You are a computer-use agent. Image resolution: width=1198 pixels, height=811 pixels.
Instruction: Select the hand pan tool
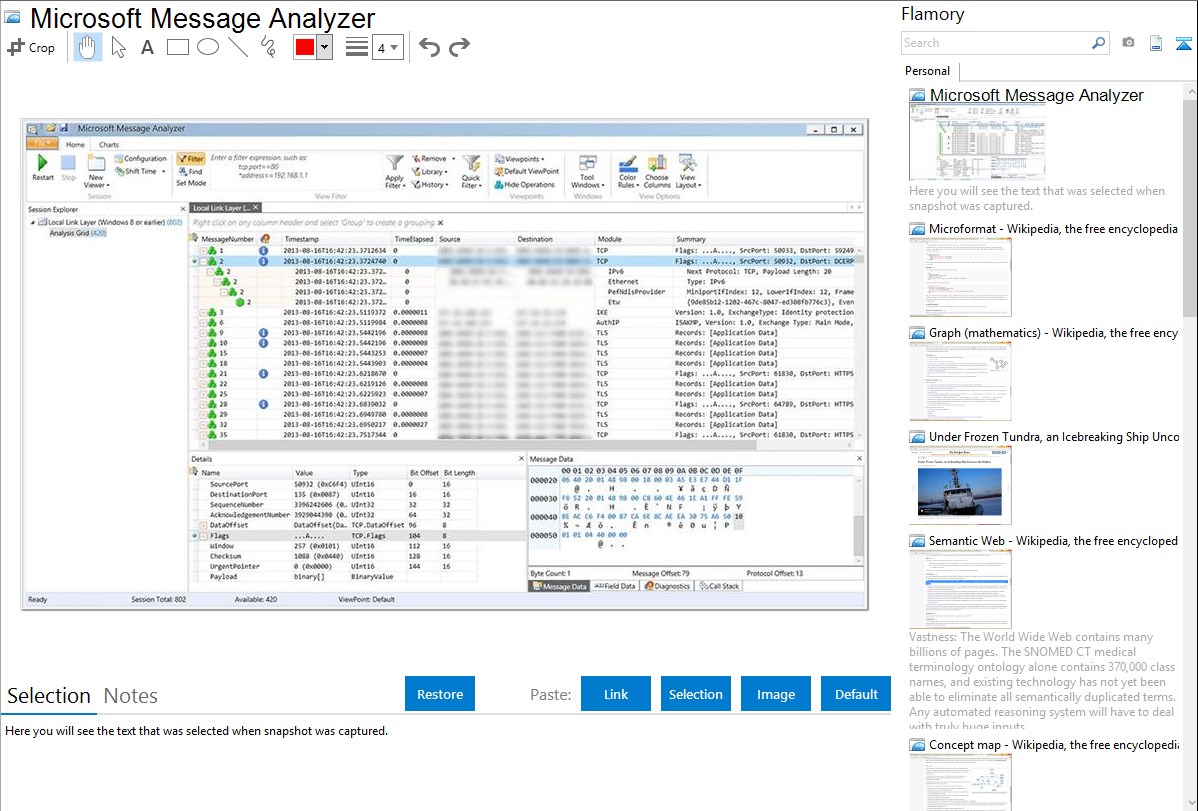pos(87,47)
